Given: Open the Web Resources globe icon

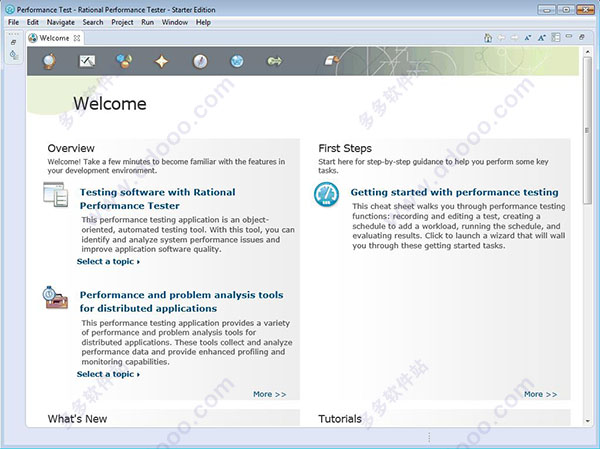Looking at the screenshot, I should click(237, 61).
